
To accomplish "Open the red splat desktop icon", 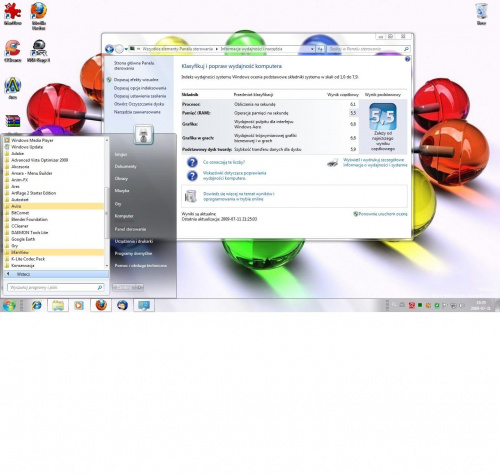I will [13, 14].
